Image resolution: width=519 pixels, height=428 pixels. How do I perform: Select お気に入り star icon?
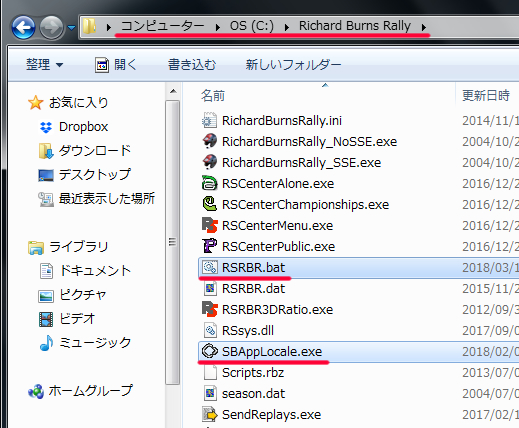coord(35,103)
